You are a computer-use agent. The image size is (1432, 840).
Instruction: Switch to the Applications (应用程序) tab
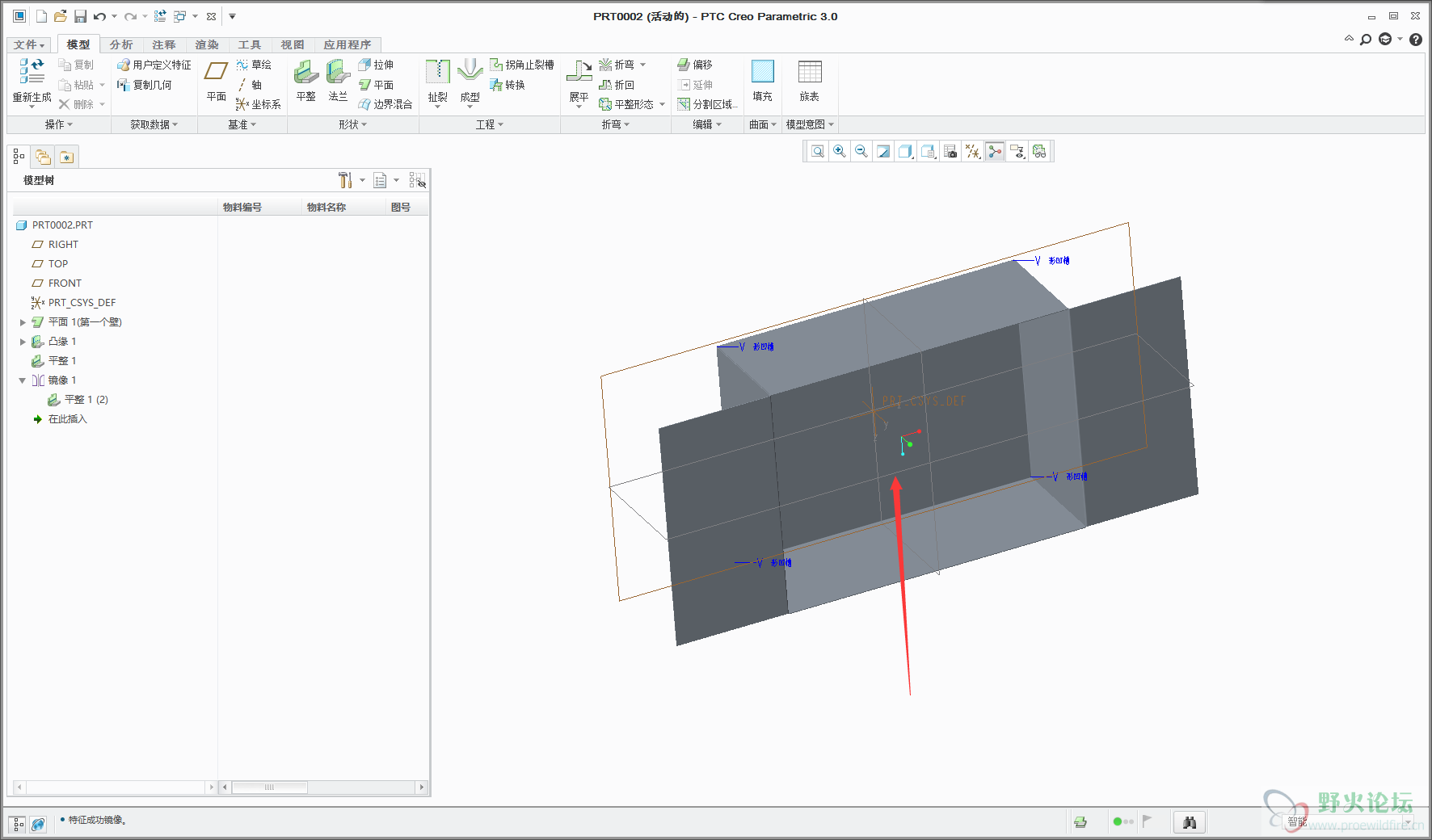click(347, 44)
